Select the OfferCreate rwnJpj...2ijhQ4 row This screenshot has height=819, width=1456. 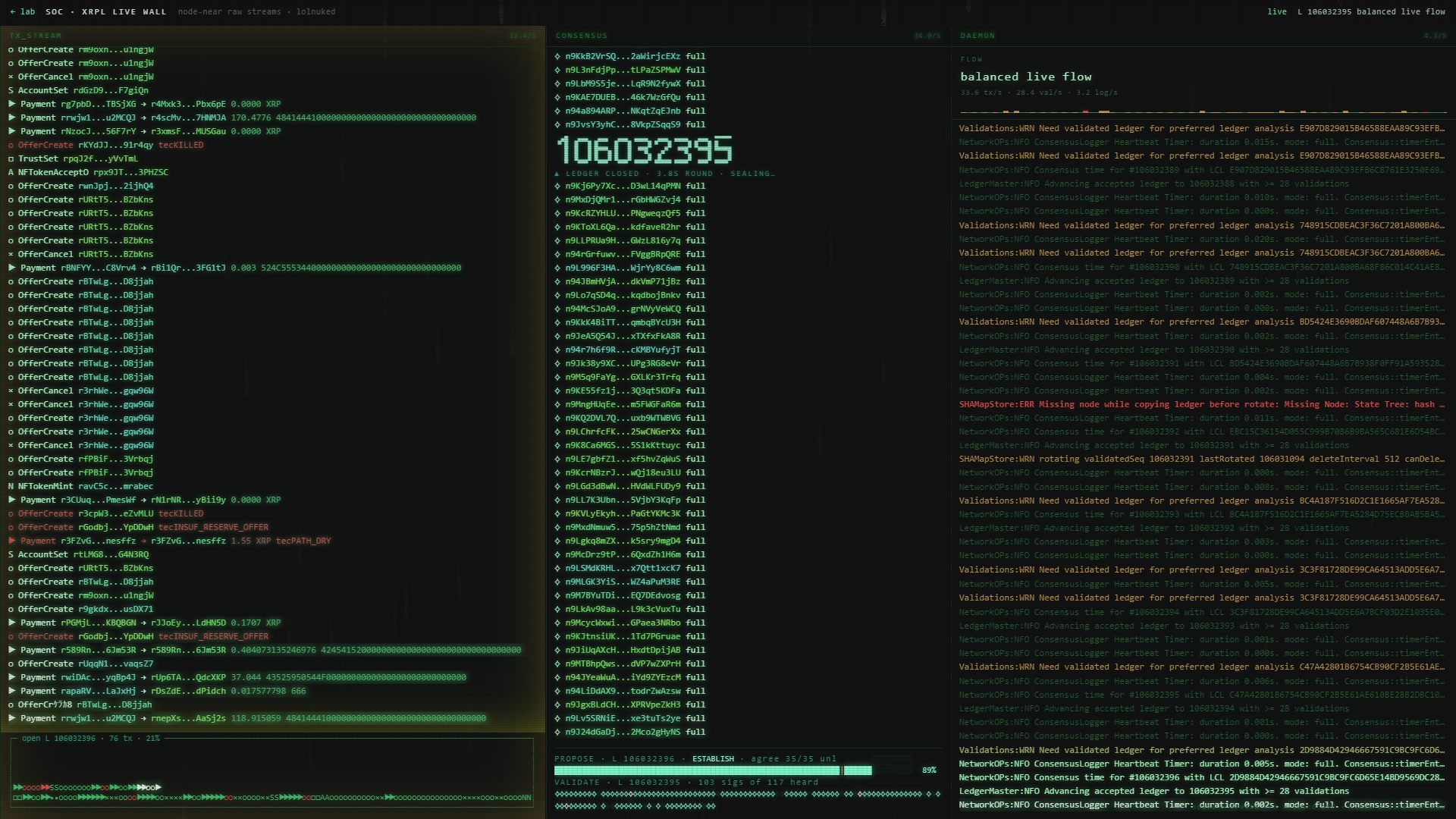tap(273, 186)
